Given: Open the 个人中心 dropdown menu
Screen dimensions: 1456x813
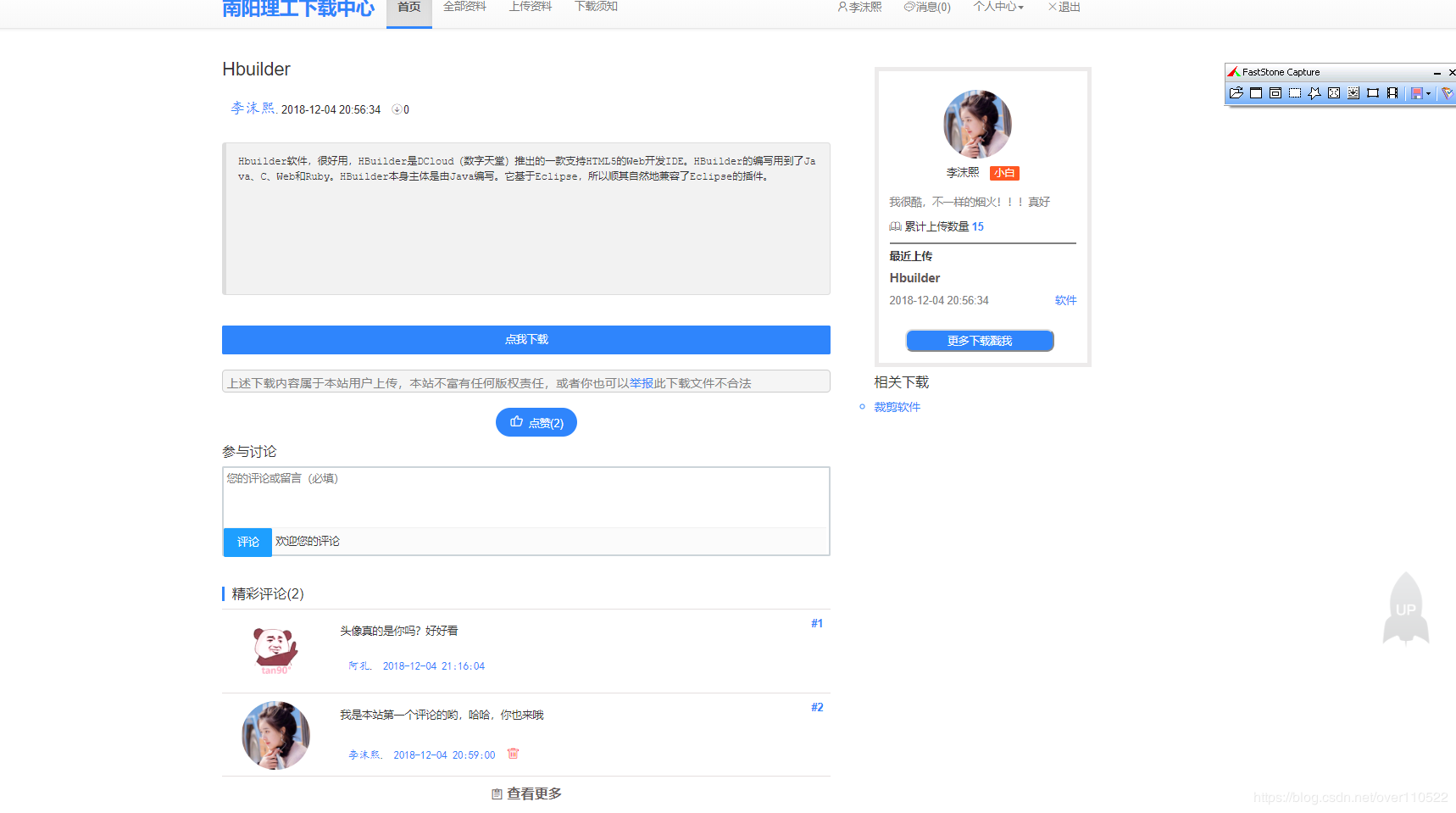Looking at the screenshot, I should 998,7.
